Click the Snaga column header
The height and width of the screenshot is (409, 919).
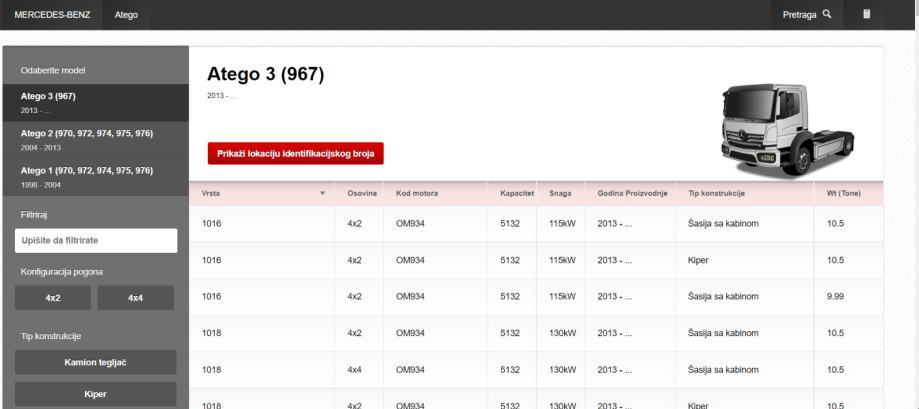[x=560, y=193]
